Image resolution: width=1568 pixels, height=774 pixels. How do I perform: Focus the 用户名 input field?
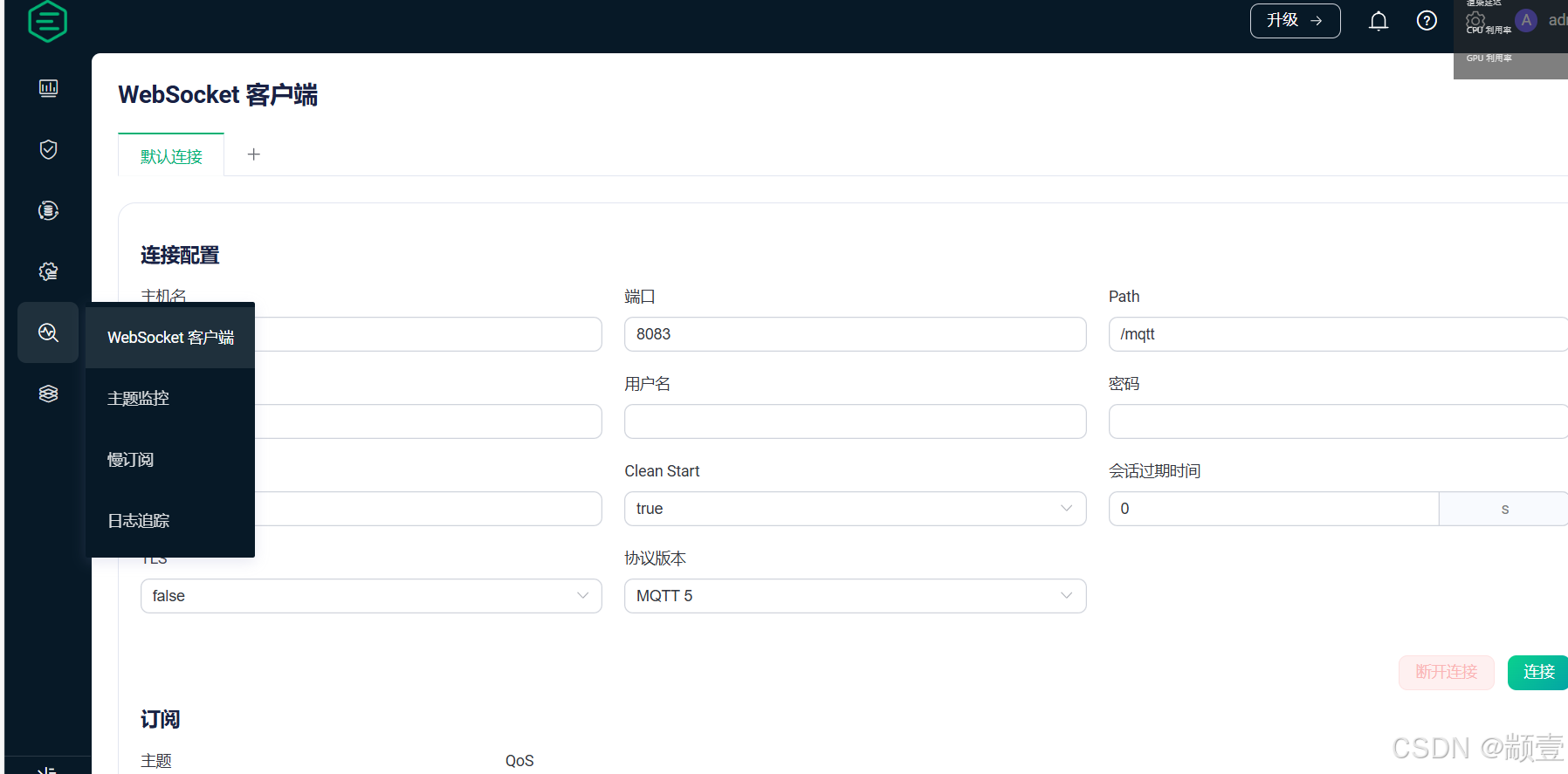(x=856, y=421)
